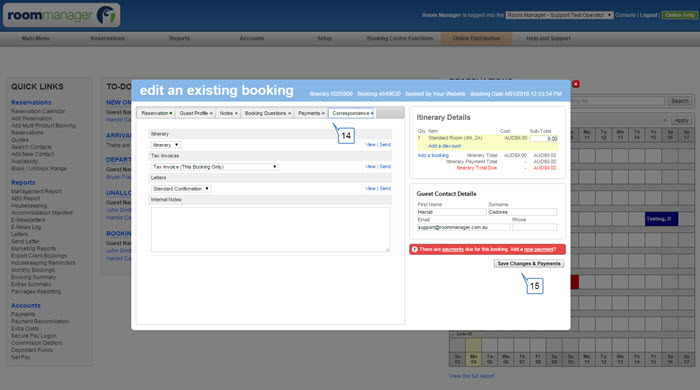Image resolution: width=700 pixels, height=390 pixels.
Task: Switch to the Reservation tab
Action: [156, 113]
